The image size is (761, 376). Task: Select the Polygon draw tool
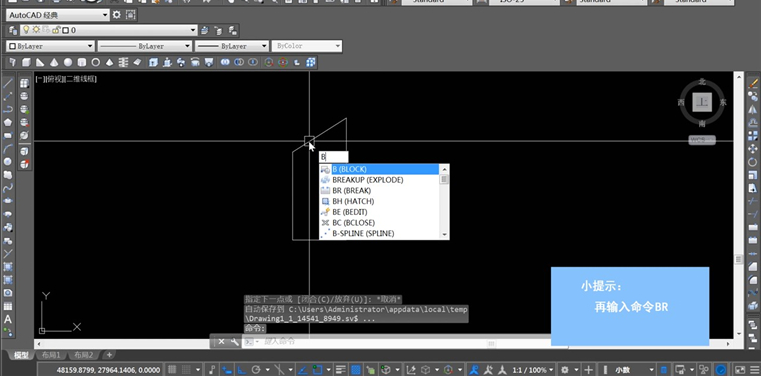point(8,122)
